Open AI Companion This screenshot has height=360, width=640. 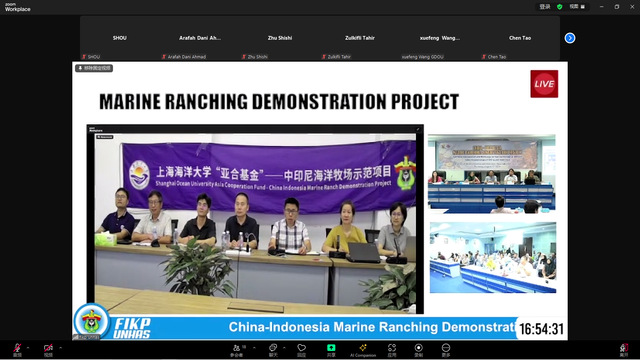363,349
